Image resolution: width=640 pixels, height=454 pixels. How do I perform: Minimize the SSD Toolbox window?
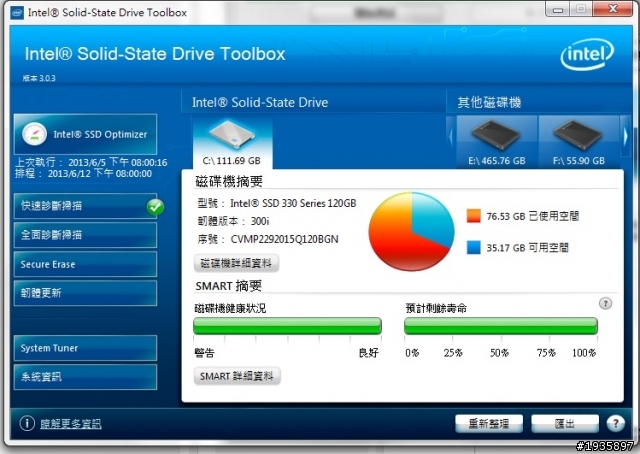(x=558, y=9)
